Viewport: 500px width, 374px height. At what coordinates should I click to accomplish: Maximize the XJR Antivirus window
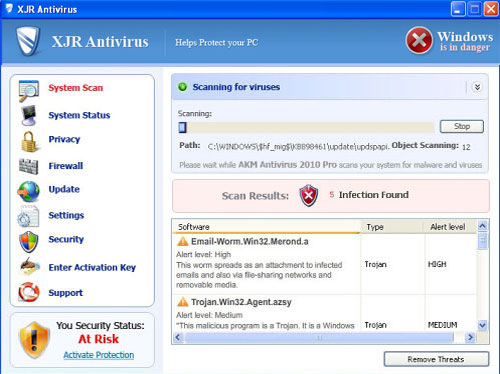point(474,9)
